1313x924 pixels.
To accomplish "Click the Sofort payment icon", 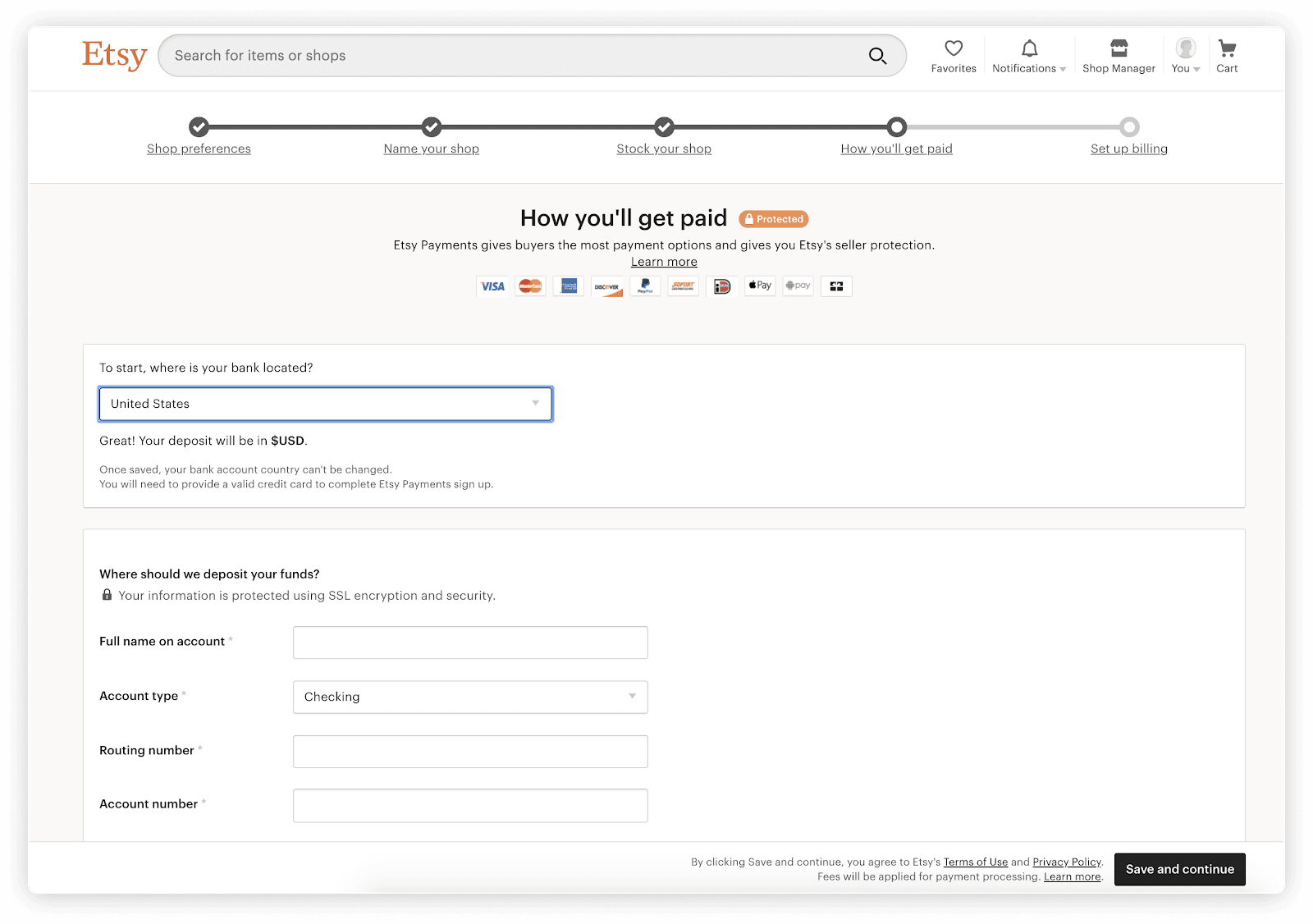I will (683, 286).
